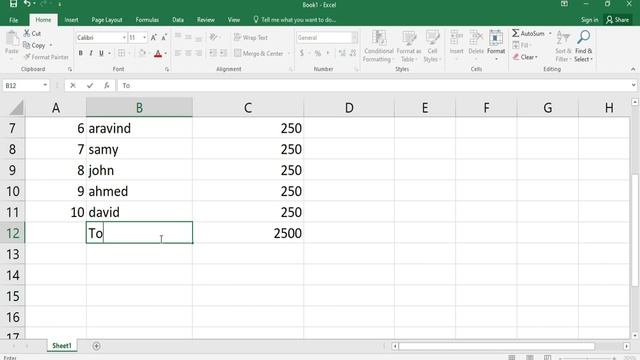The width and height of the screenshot is (640, 360).
Task: Increase font size with A icon
Action: coord(154,38)
